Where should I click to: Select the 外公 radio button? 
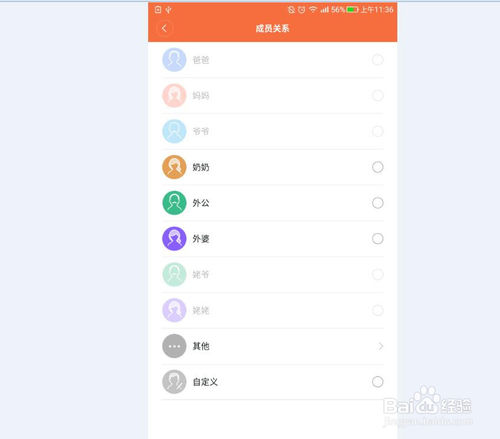[x=378, y=203]
